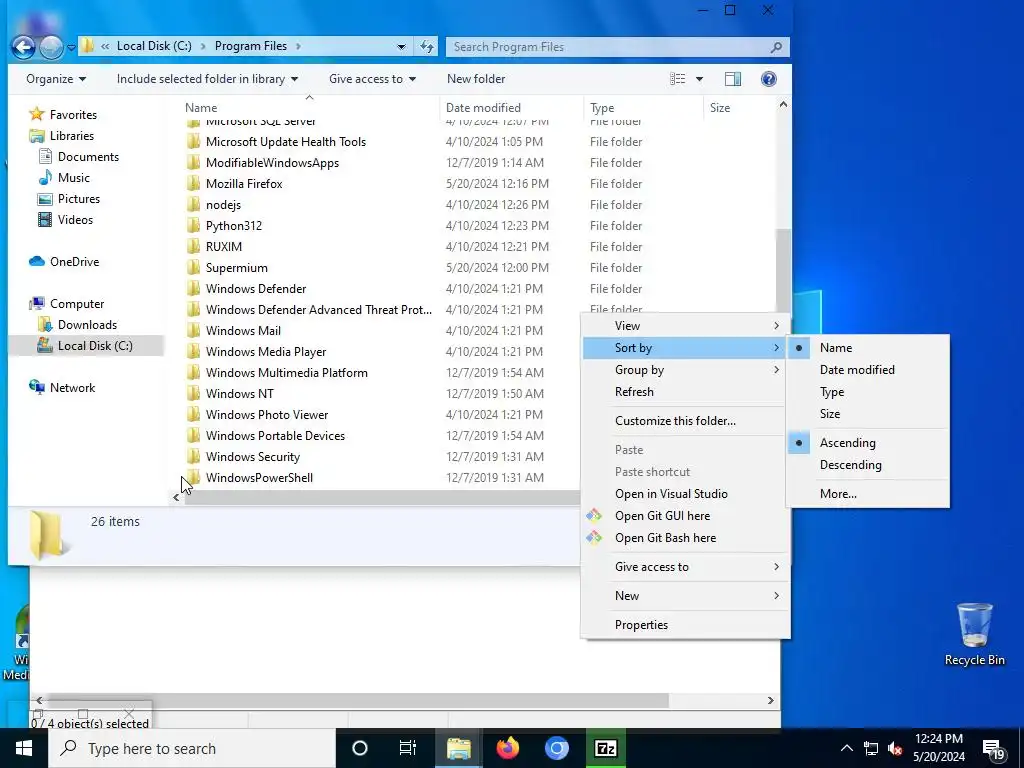Click the Name column header
This screenshot has height=768, width=1024.
tap(310, 108)
